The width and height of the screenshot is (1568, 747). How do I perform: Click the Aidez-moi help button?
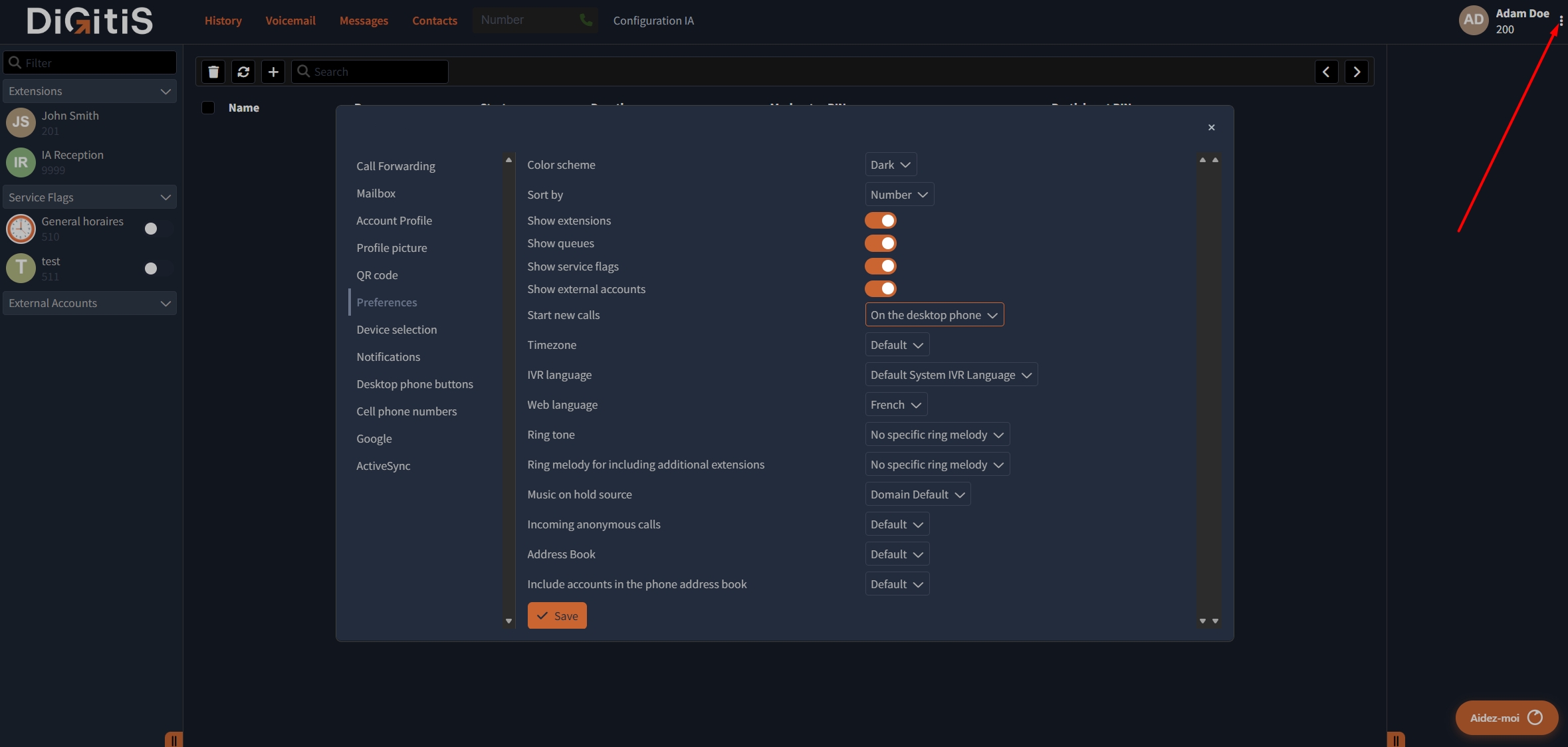click(1506, 718)
